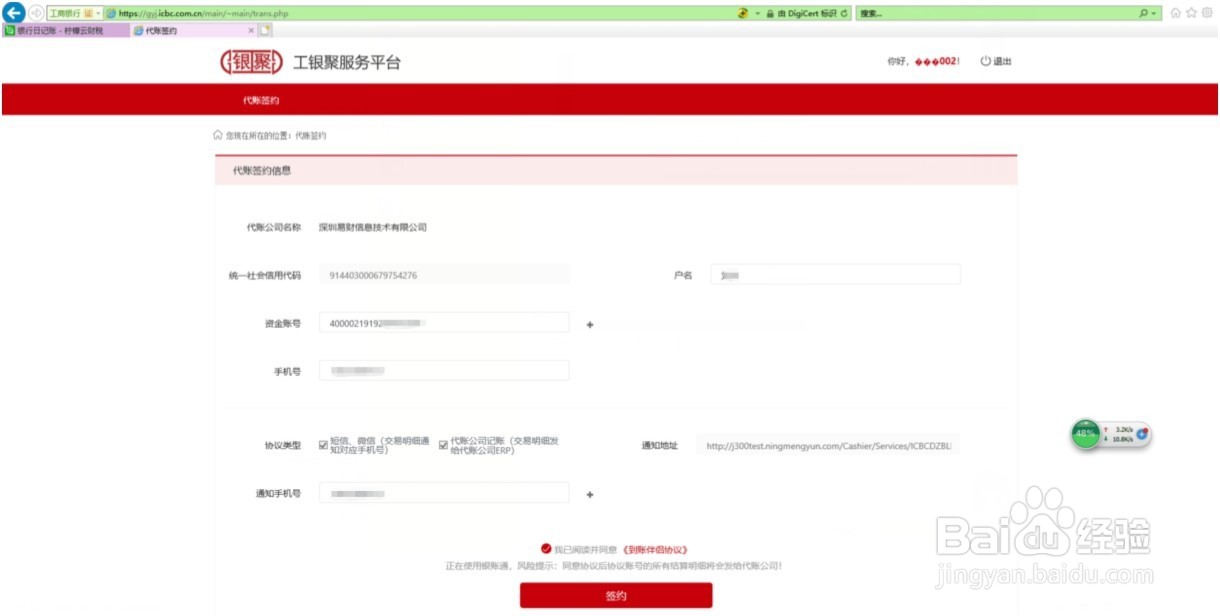Image resolution: width=1220 pixels, height=616 pixels.
Task: Open browser favorites star icon
Action: point(1191,13)
